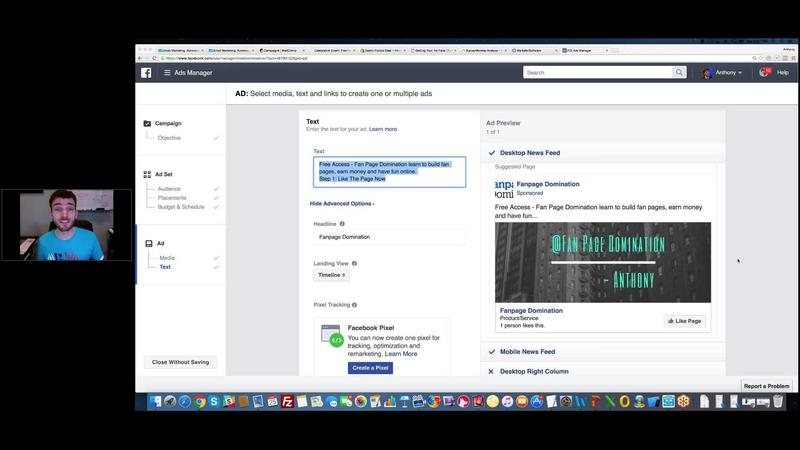Open Google Chrome from the dock
The image size is (800, 450).
click(199, 402)
